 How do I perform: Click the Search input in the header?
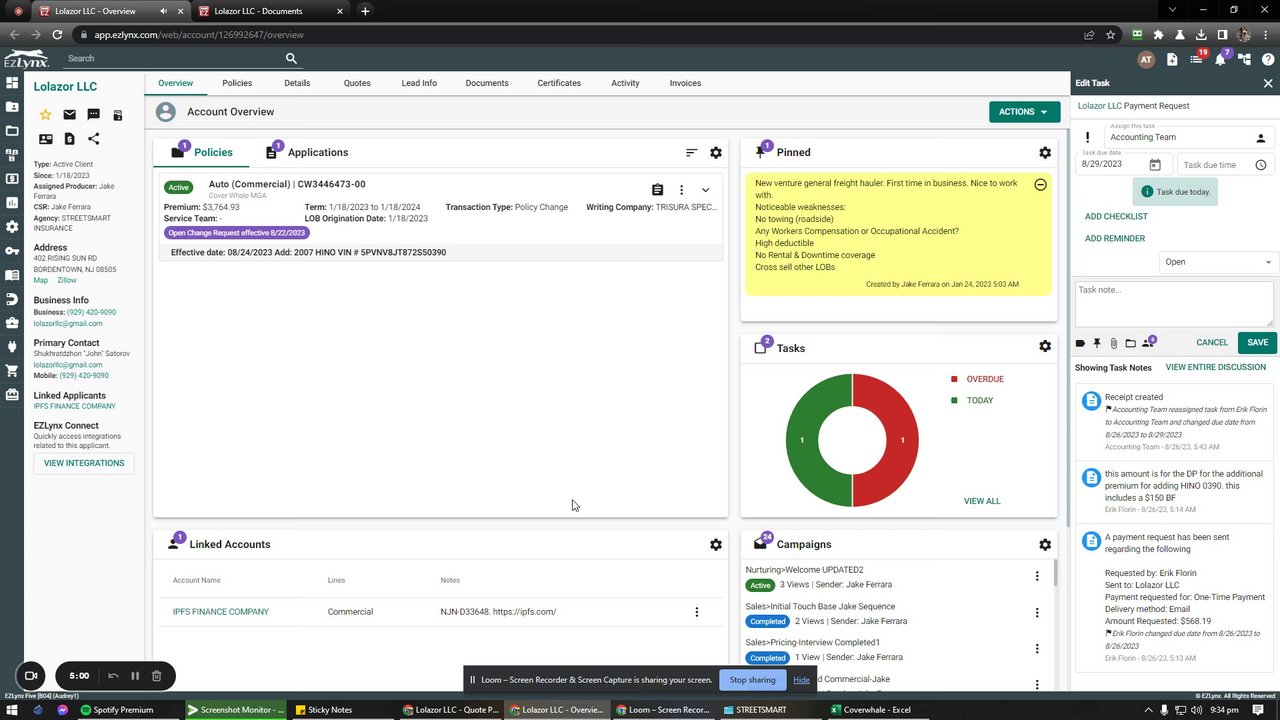(175, 59)
